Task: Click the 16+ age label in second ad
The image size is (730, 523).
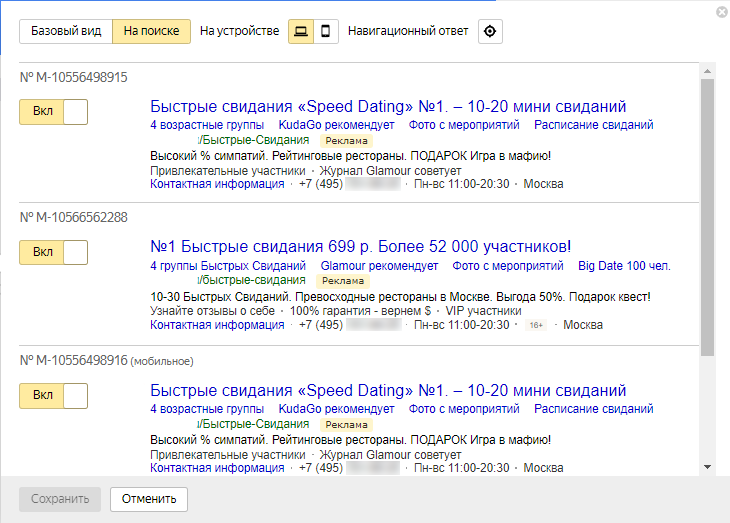Action: [x=536, y=325]
